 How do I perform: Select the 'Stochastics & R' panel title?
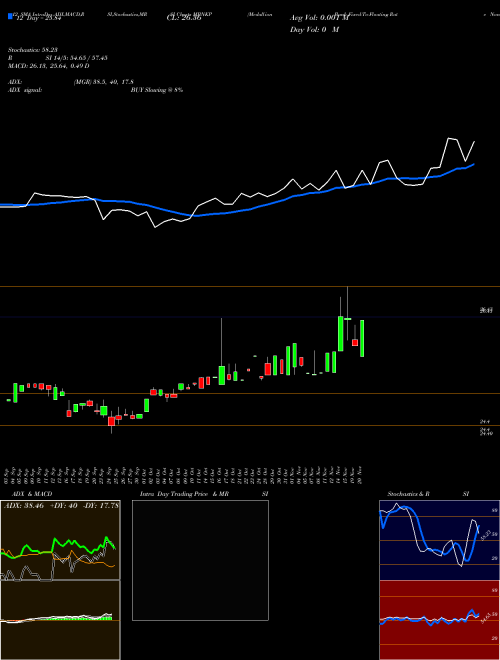409,494
